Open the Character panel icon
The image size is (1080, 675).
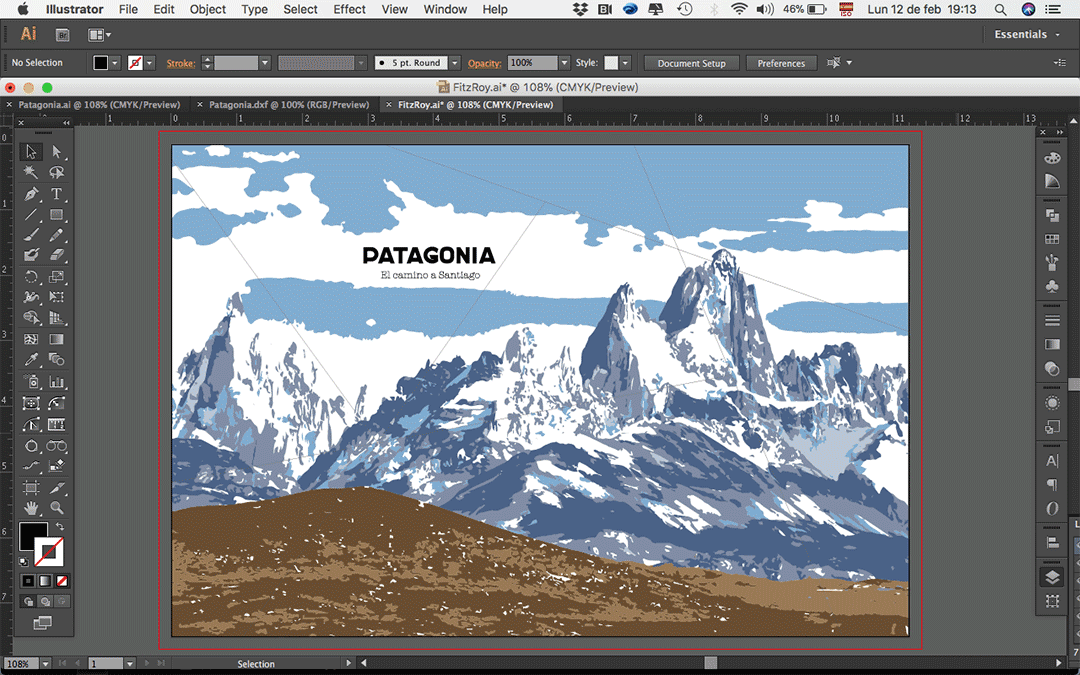(x=1052, y=461)
